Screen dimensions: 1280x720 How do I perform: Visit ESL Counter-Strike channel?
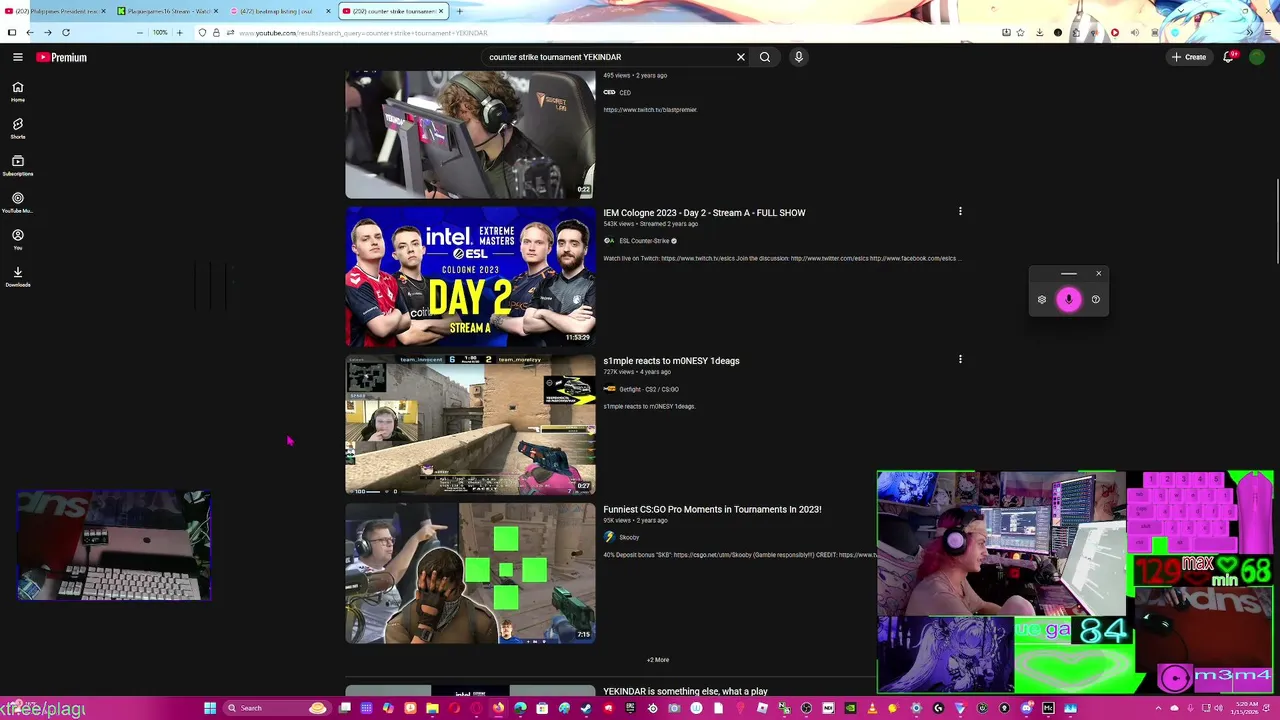(x=644, y=241)
